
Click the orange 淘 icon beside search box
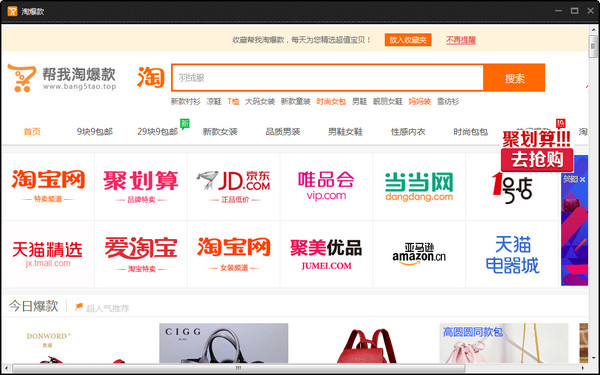(151, 77)
